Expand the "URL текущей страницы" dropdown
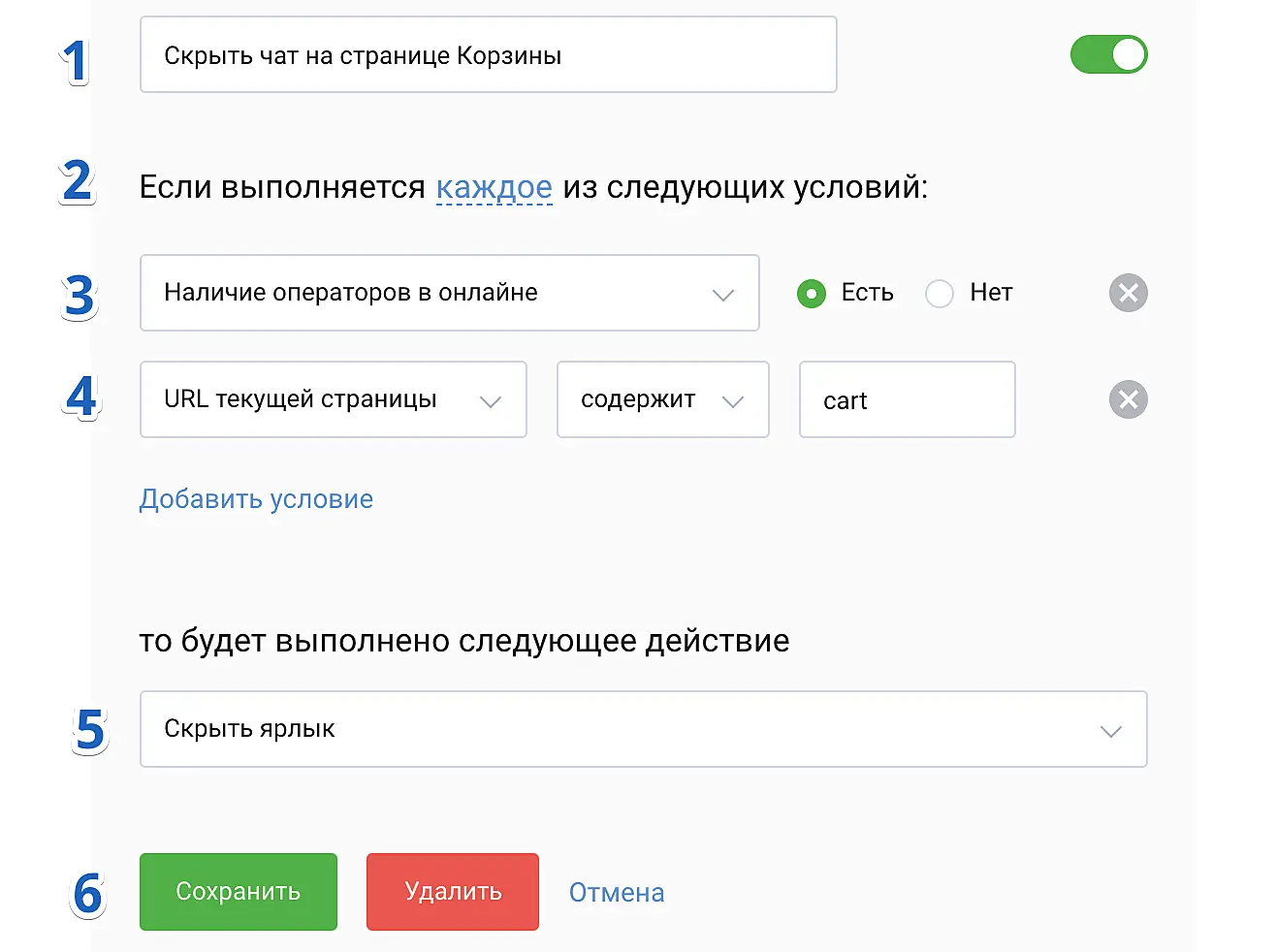 (x=333, y=399)
